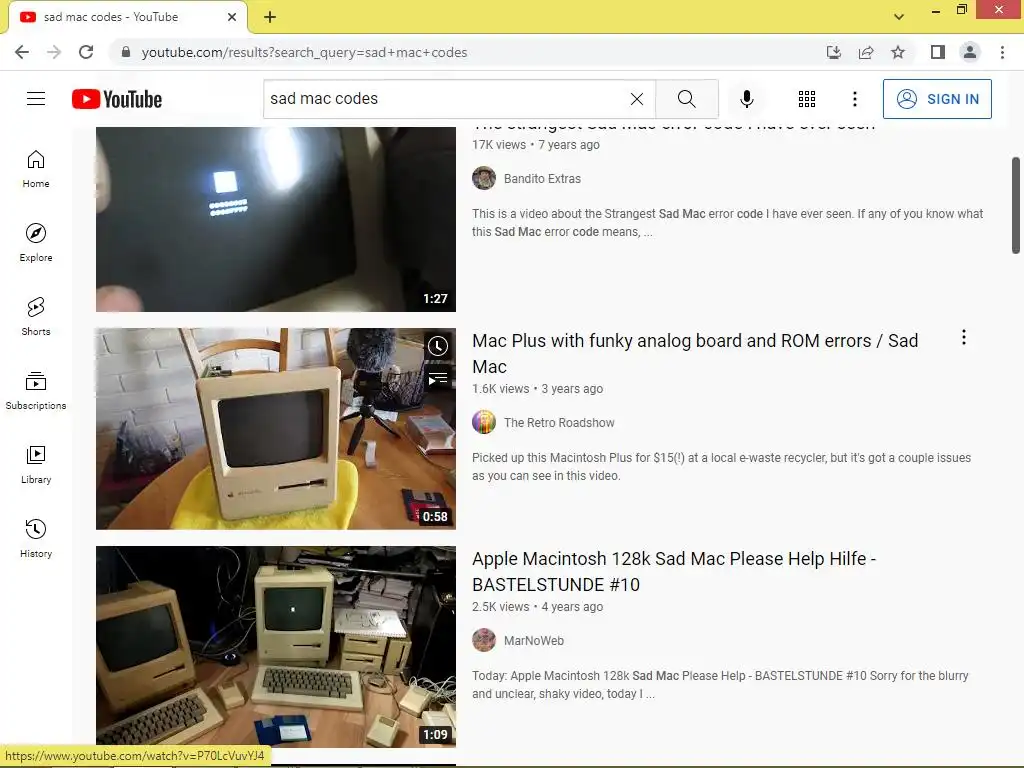Click the 'Today: Apple Macintosh 128k' description
Screen dimensions: 1024x768
[x=720, y=685]
